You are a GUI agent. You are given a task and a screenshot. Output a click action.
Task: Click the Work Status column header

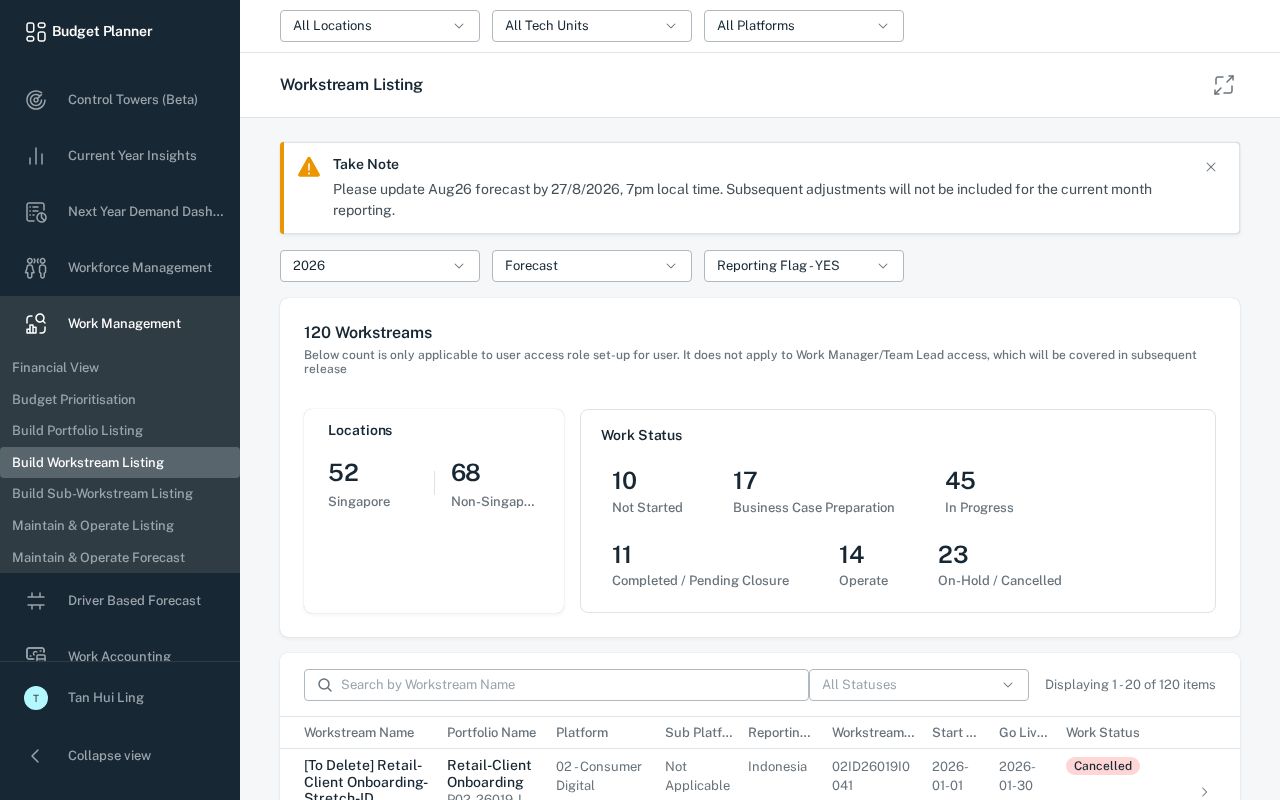pyautogui.click(x=1102, y=733)
